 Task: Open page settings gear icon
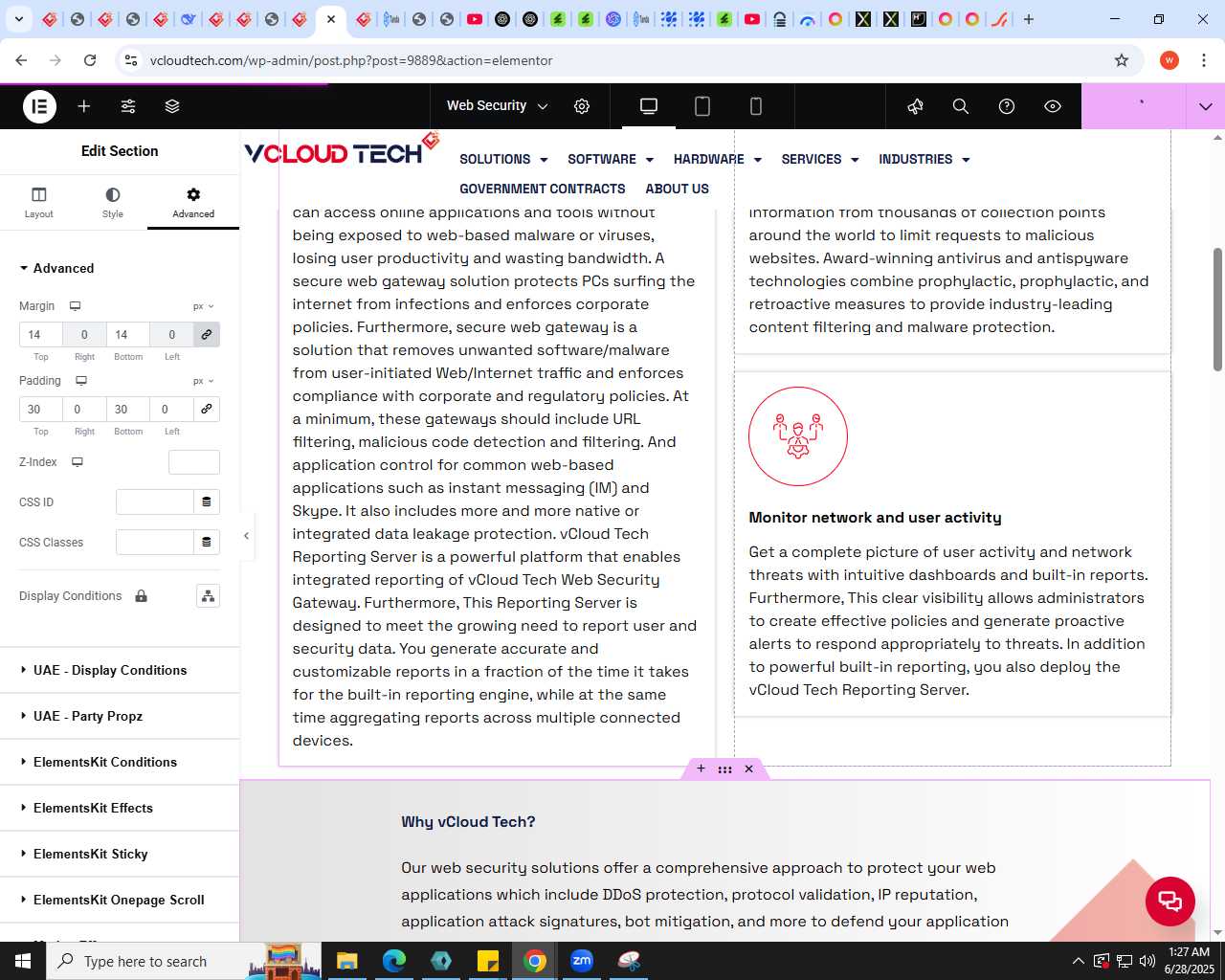coord(582,106)
